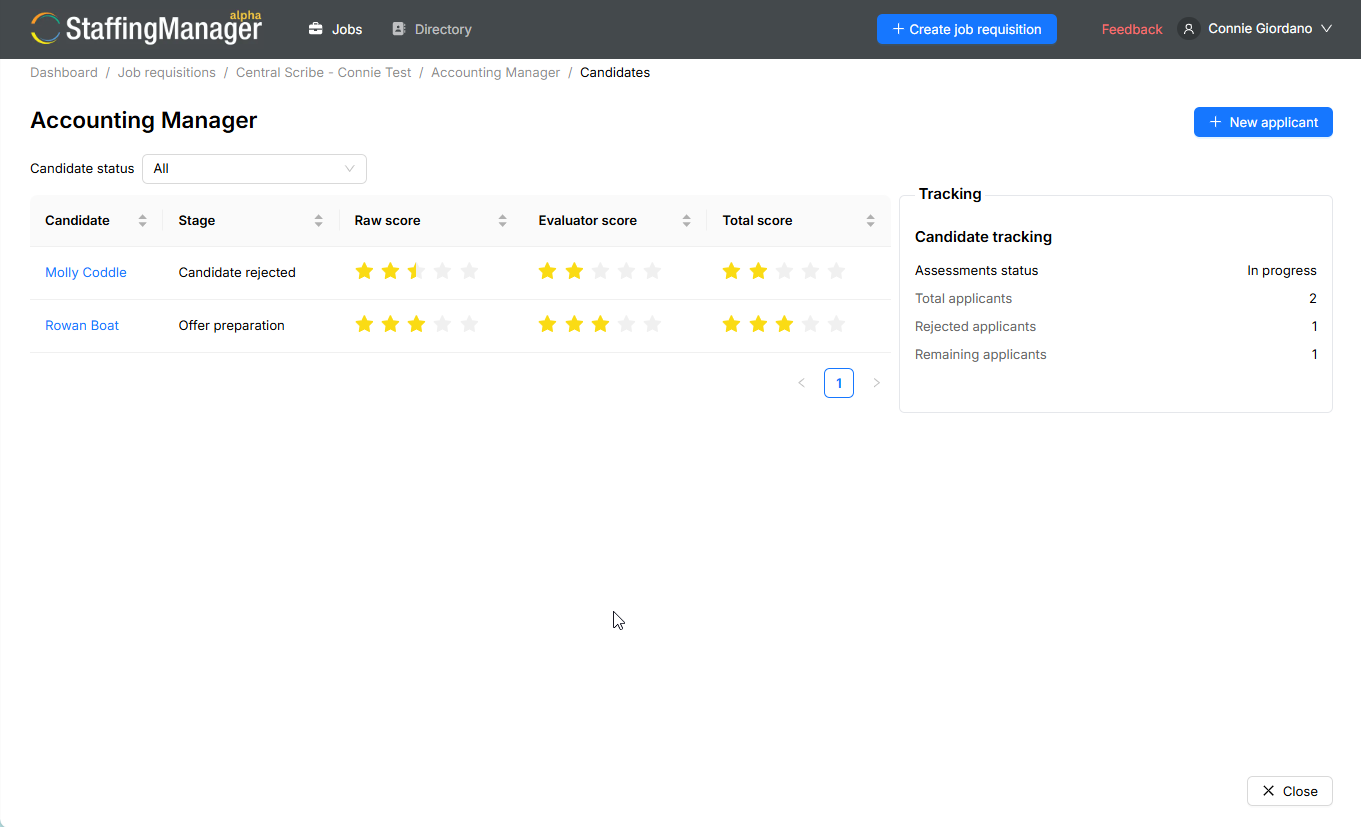Click 'In progress' assessments status value

point(1282,270)
